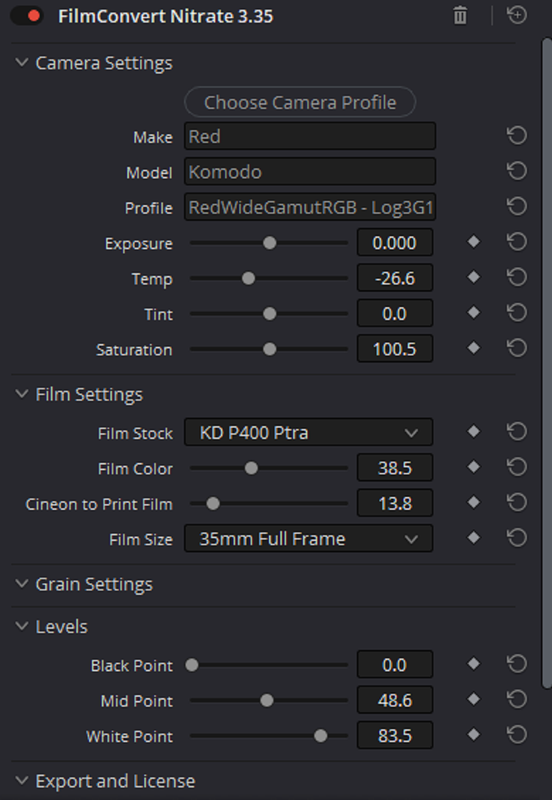The width and height of the screenshot is (552, 800).
Task: Click the Black Point slider handle
Action: 192,665
